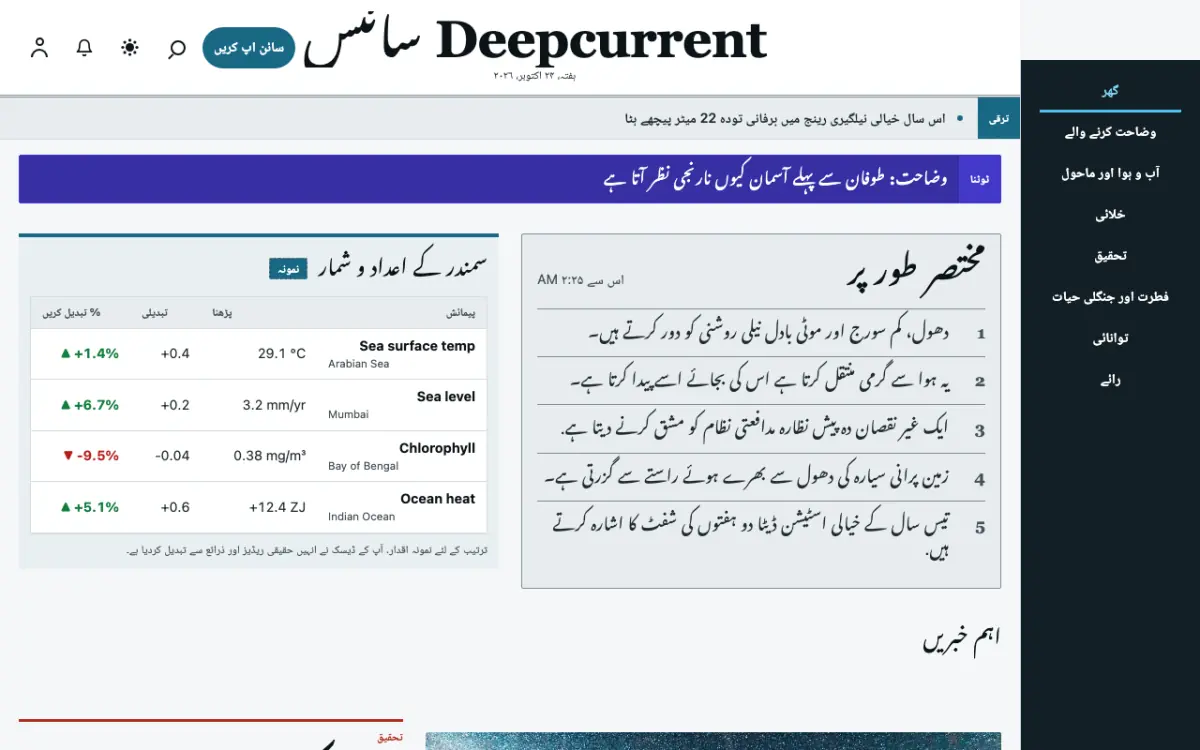Viewport: 1200px width, 750px height.
Task: Open summary item 1 about دھول and کم سورج
Action: (761, 333)
